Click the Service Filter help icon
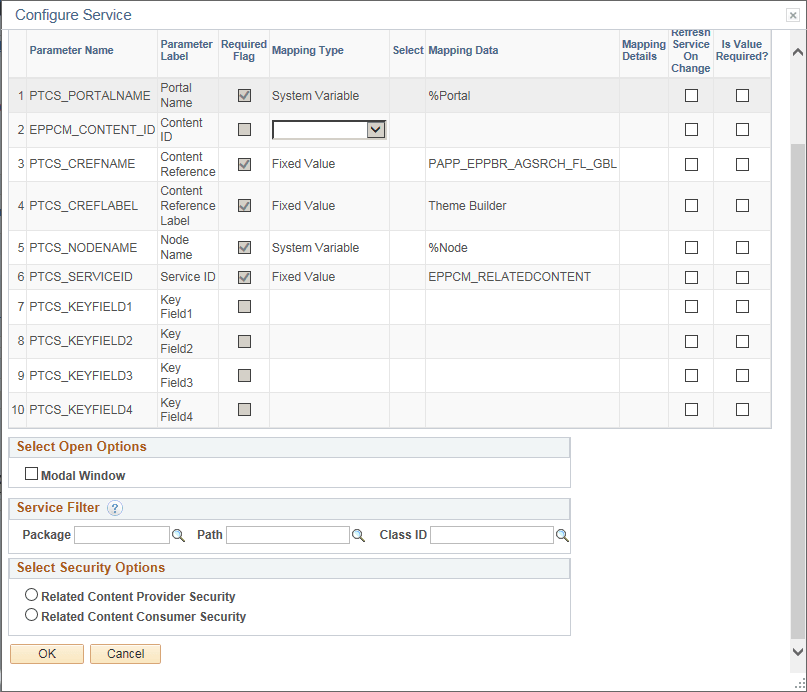Screen dimensions: 807x692 [x=115, y=508]
